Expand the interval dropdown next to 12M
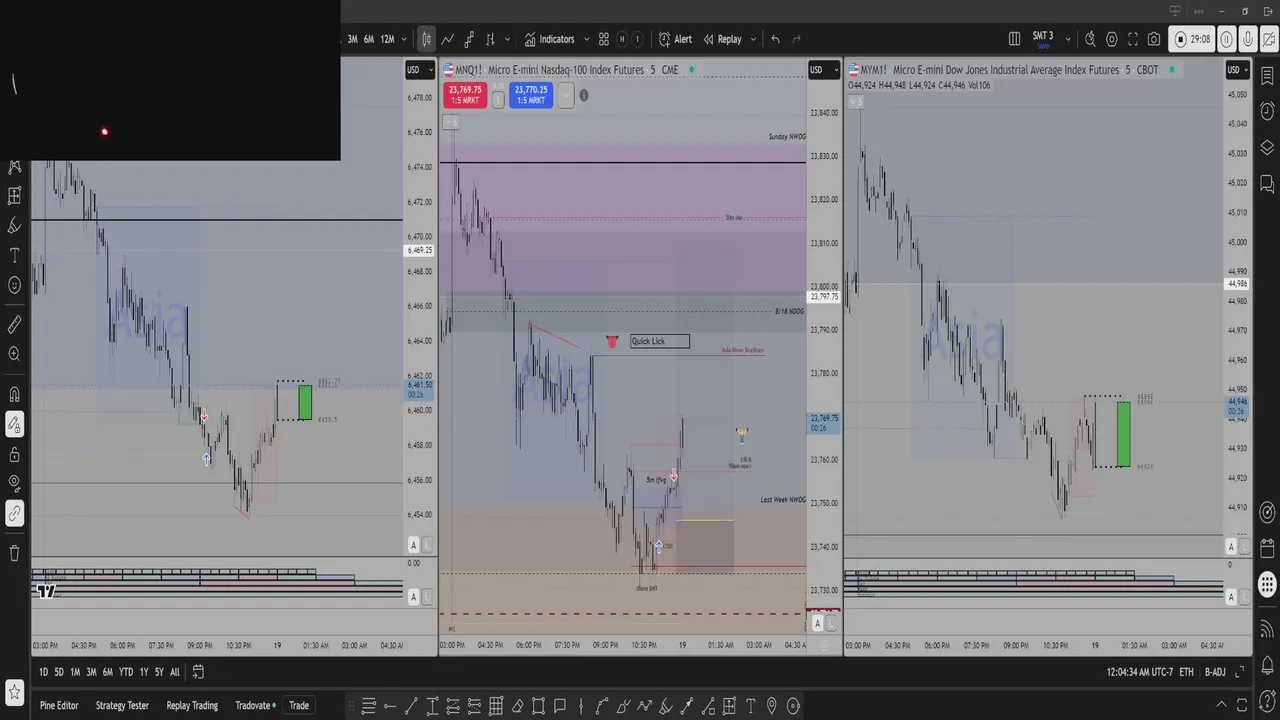Screen dimensions: 1280x720 pyautogui.click(x=404, y=39)
